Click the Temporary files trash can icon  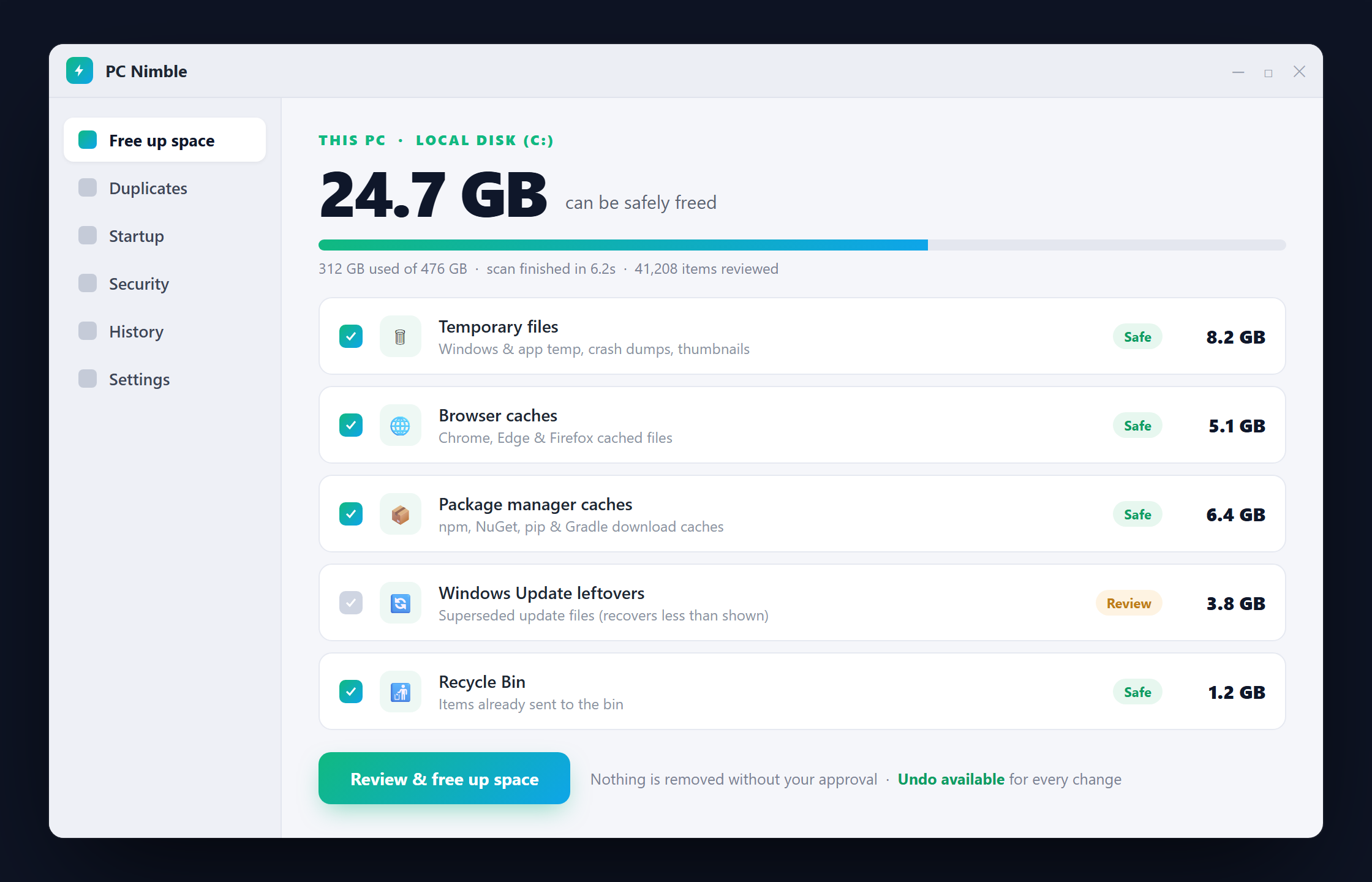(x=401, y=336)
